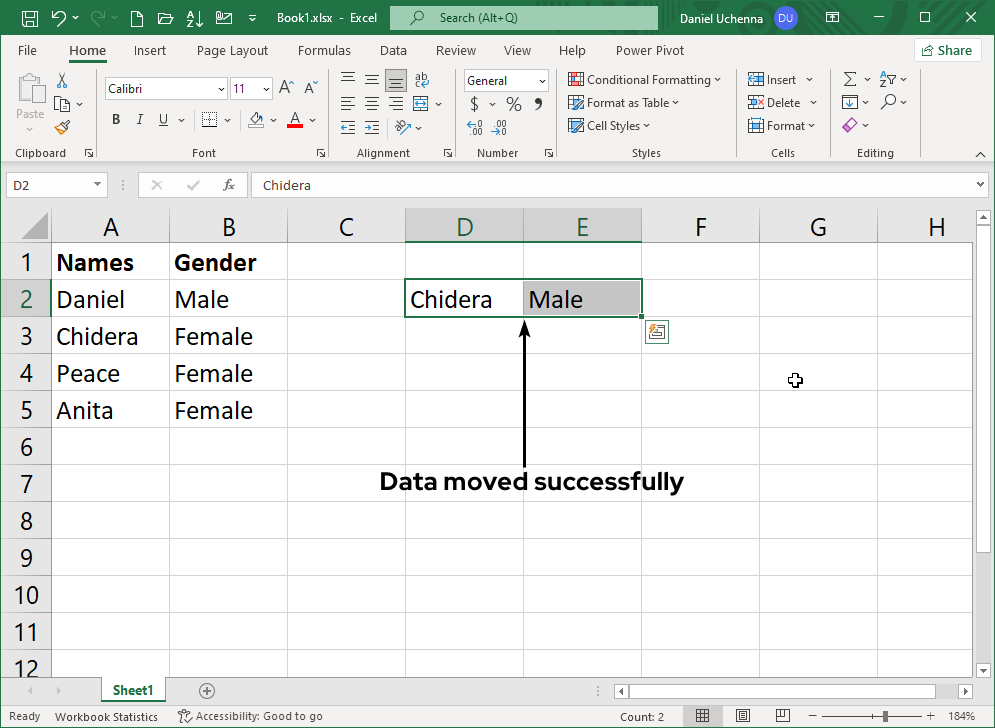Viewport: 995px width, 728px height.
Task: Toggle underline formatting
Action: [x=161, y=119]
